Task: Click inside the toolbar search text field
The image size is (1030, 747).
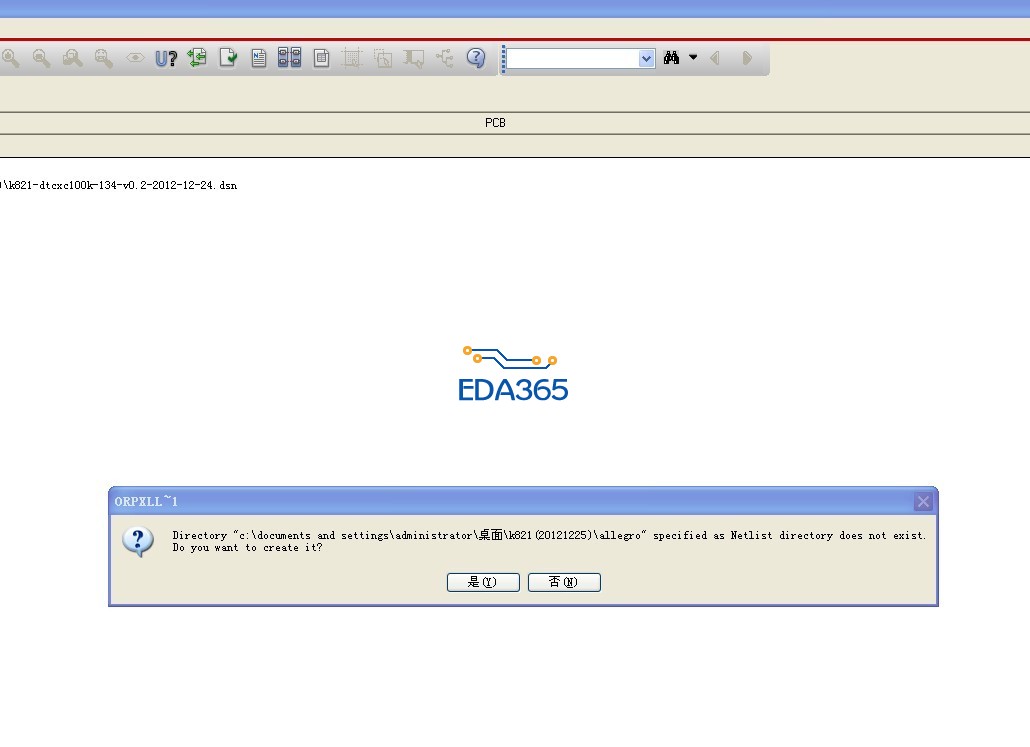Action: (572, 58)
